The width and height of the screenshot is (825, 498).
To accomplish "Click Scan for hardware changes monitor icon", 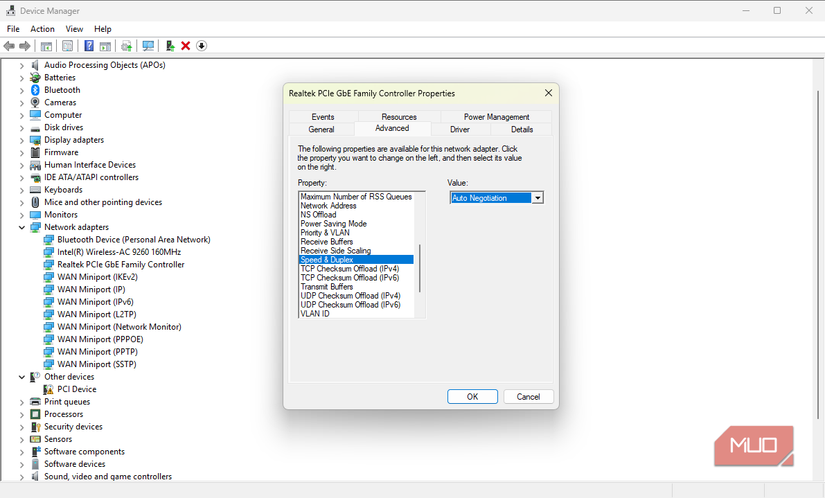I will [x=148, y=46].
